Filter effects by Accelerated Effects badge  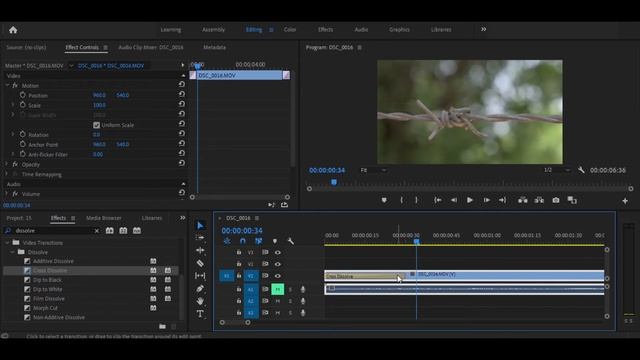(109, 231)
